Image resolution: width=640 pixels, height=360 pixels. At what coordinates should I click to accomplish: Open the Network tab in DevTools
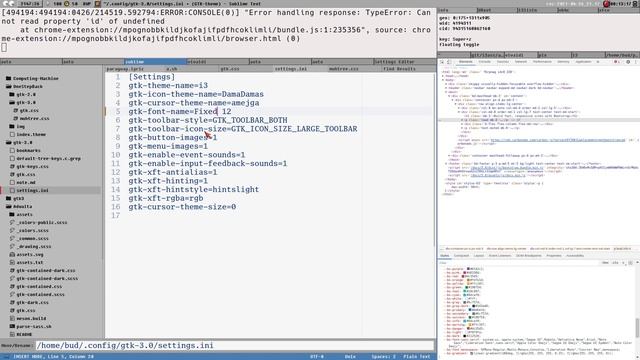click(x=521, y=62)
